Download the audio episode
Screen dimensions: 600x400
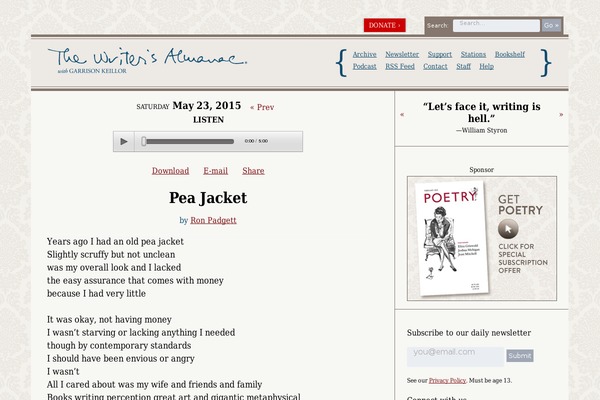(170, 171)
